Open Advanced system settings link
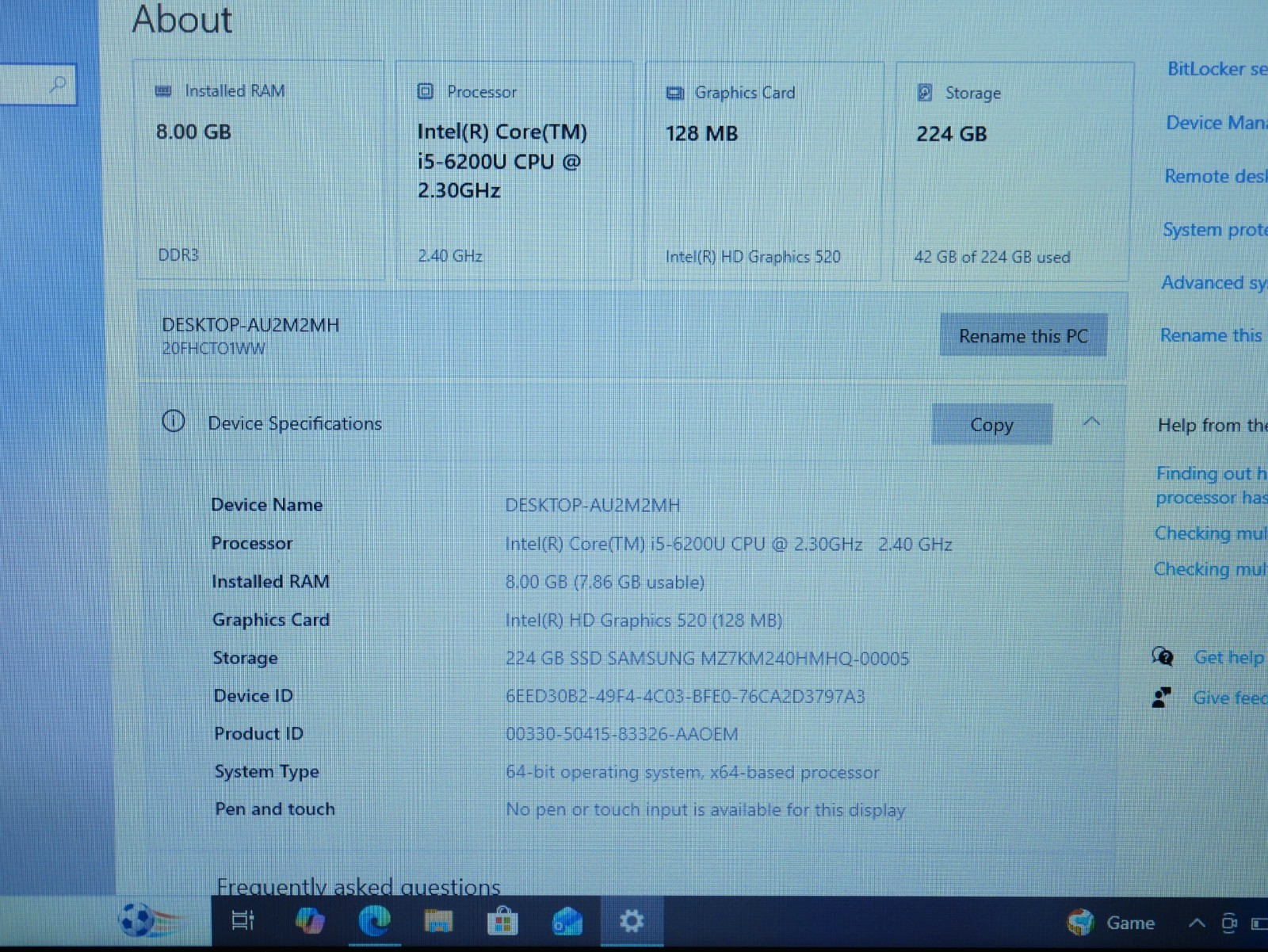 click(x=1214, y=283)
